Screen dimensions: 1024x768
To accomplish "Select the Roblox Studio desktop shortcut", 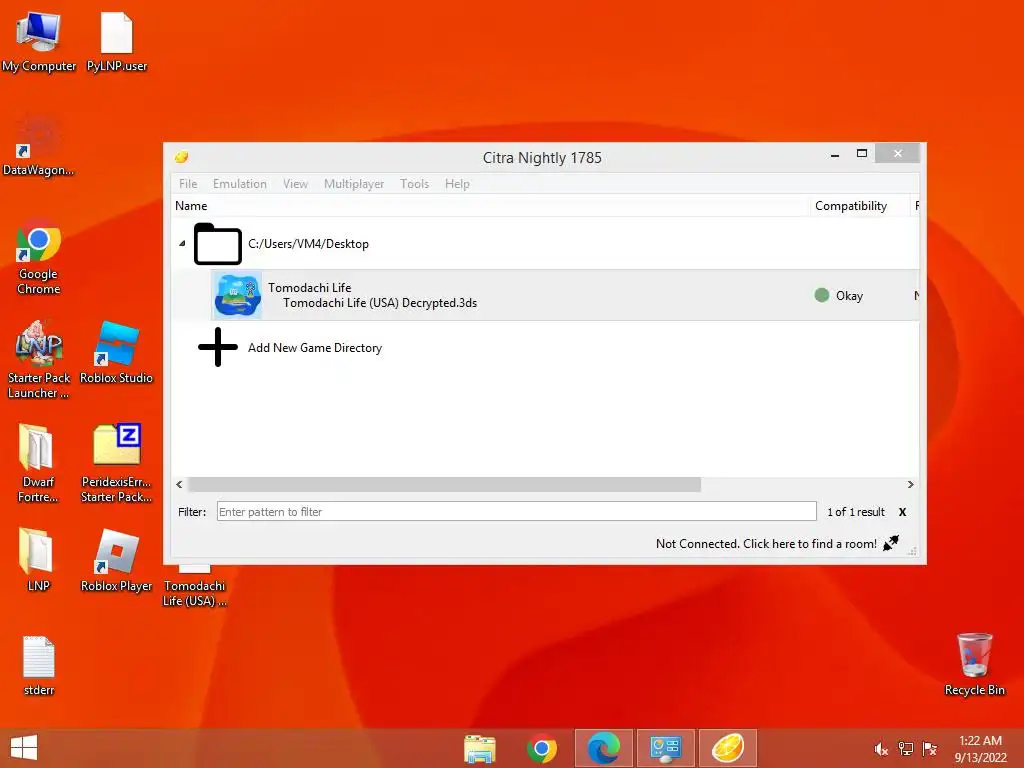I will (x=116, y=353).
